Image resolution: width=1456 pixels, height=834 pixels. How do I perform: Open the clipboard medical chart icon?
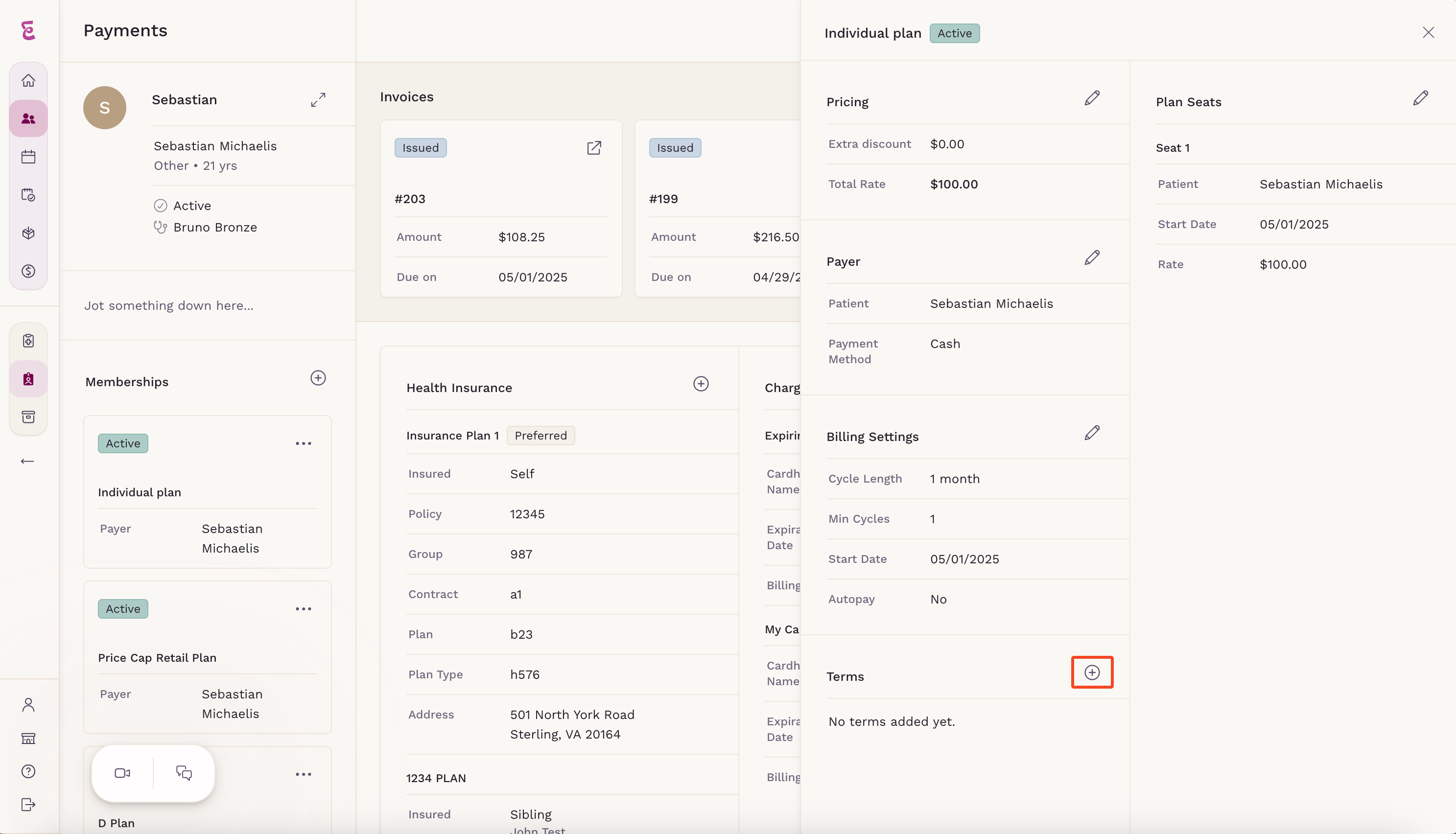coord(28,341)
